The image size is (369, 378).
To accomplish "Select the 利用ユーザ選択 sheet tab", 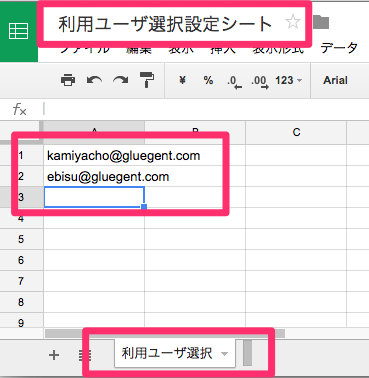I will pyautogui.click(x=167, y=353).
